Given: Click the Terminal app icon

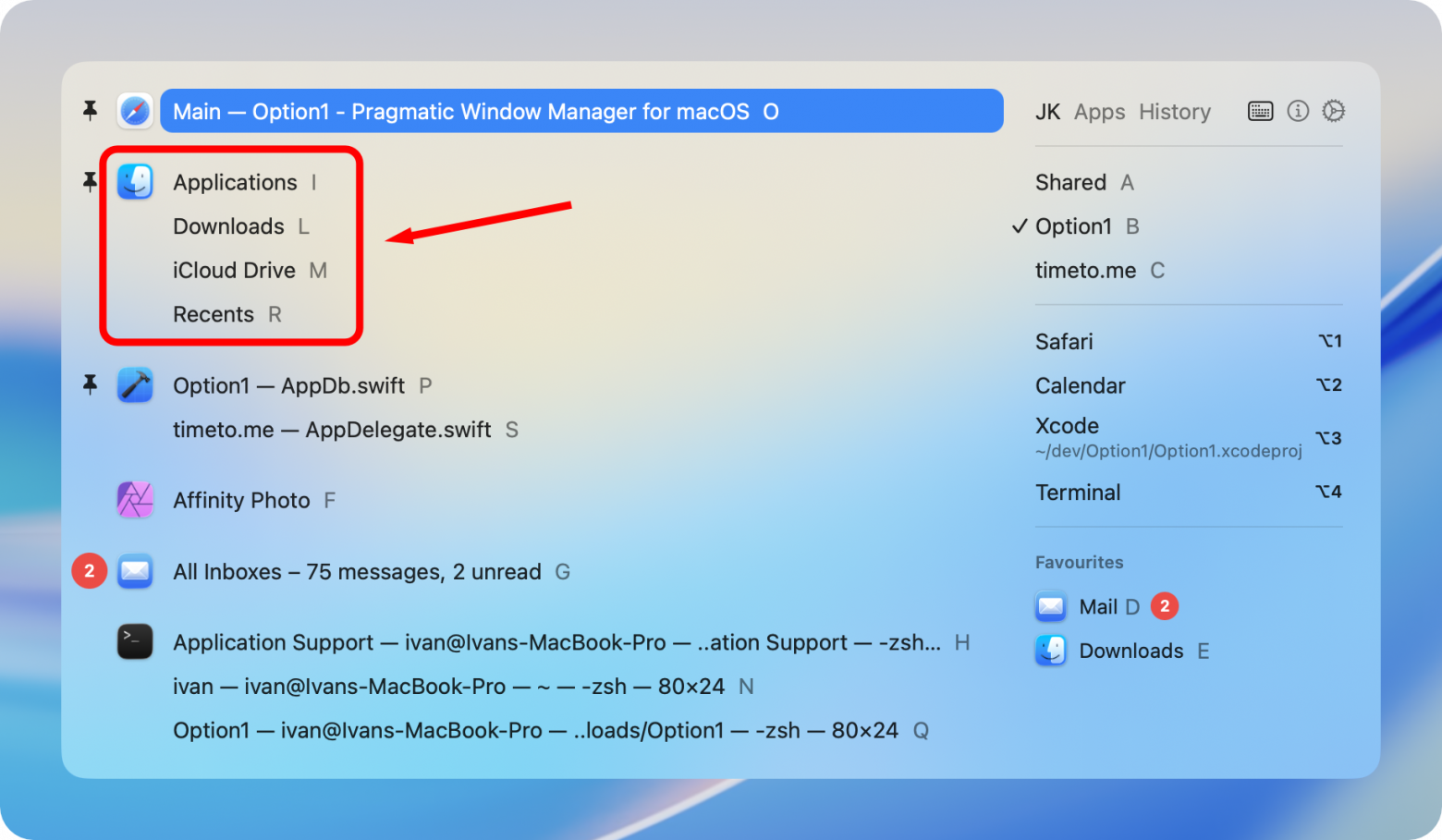Looking at the screenshot, I should [x=135, y=642].
